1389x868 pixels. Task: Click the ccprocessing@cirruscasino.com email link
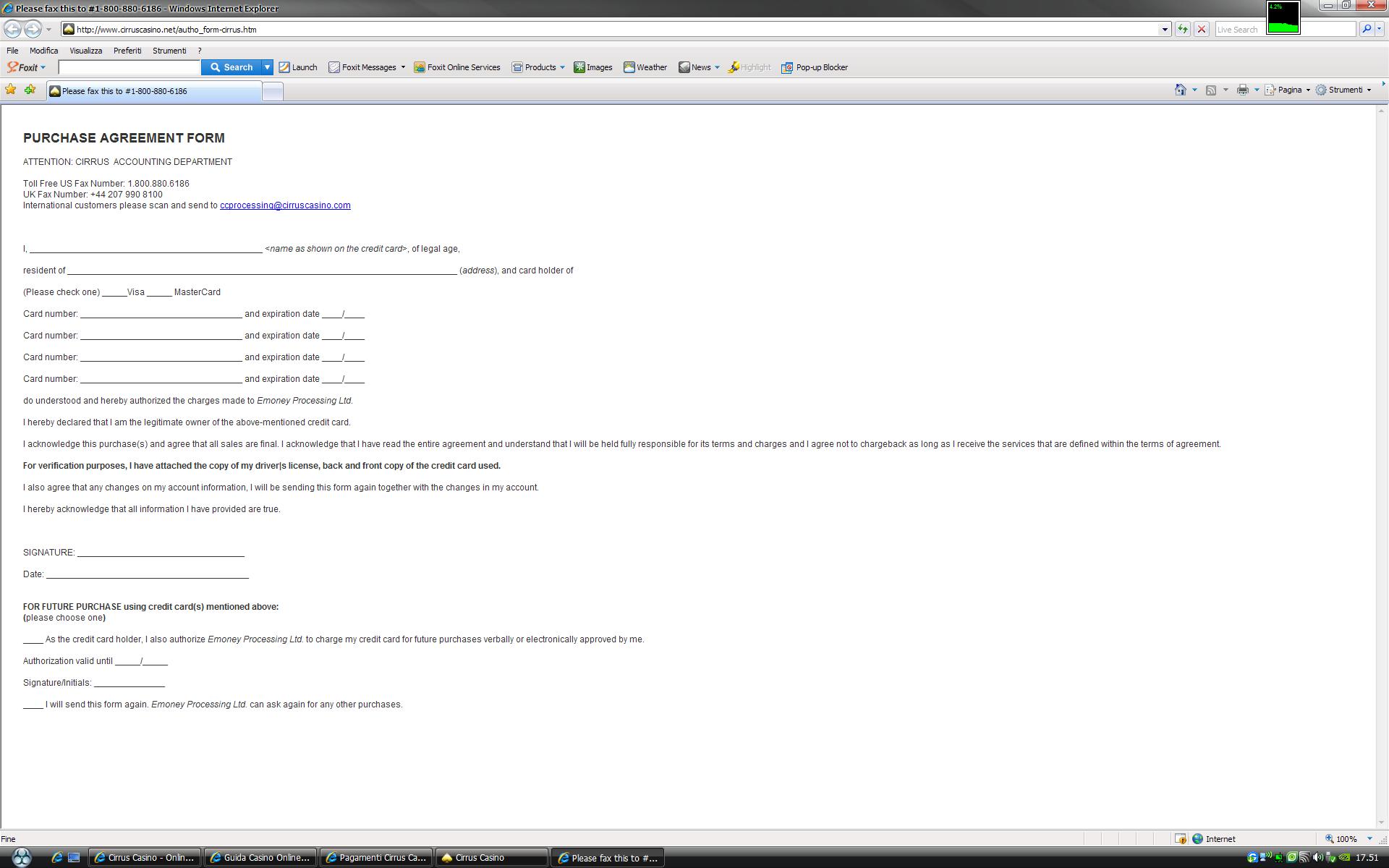285,205
